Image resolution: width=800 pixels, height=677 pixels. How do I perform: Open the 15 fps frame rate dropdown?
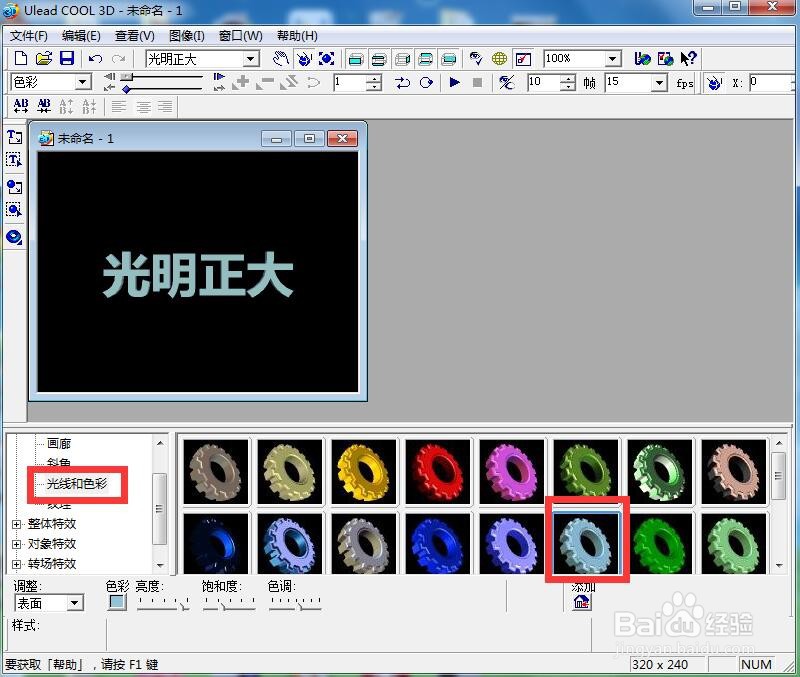(x=659, y=83)
